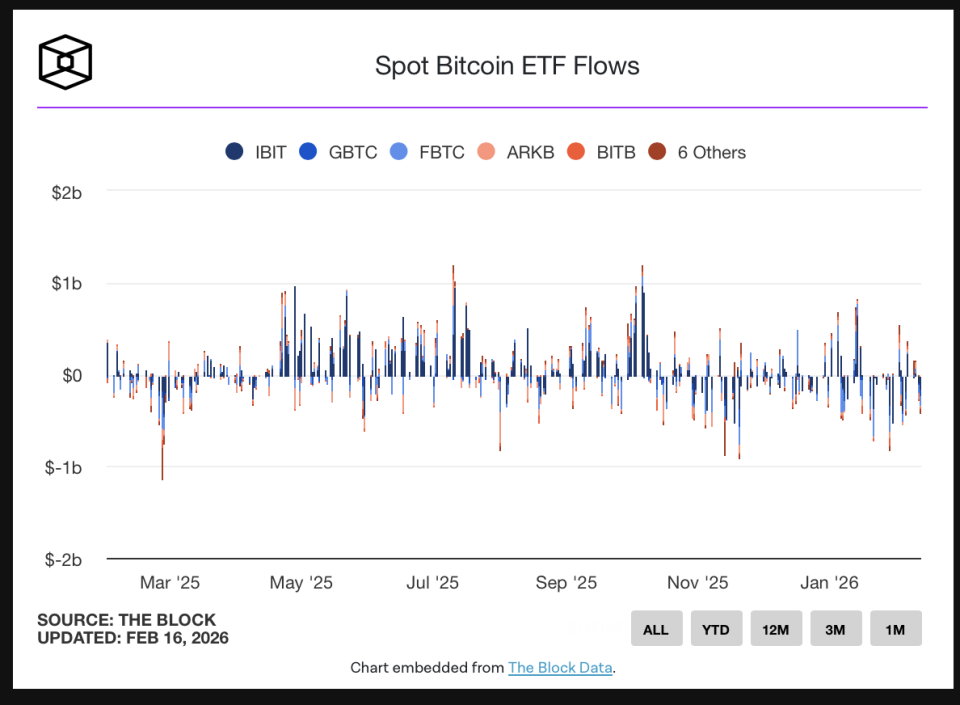
Task: Click the ARKB legend color dot
Action: coord(487,152)
